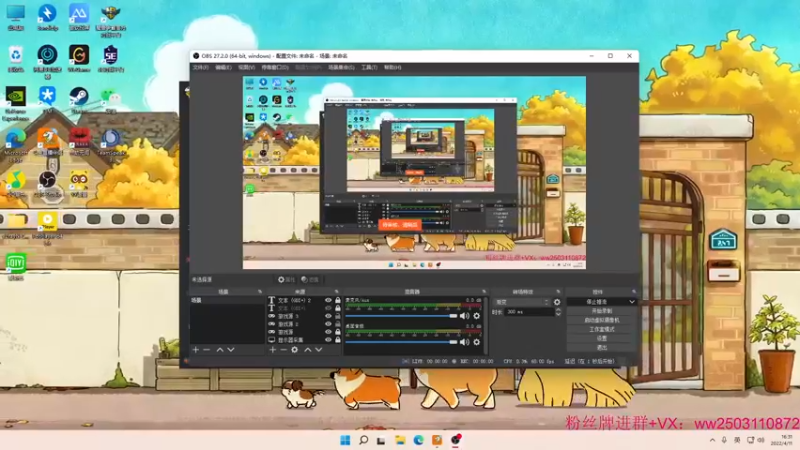Image resolution: width=800 pixels, height=450 pixels.
Task: Open taskbar Search icon
Action: [363, 440]
